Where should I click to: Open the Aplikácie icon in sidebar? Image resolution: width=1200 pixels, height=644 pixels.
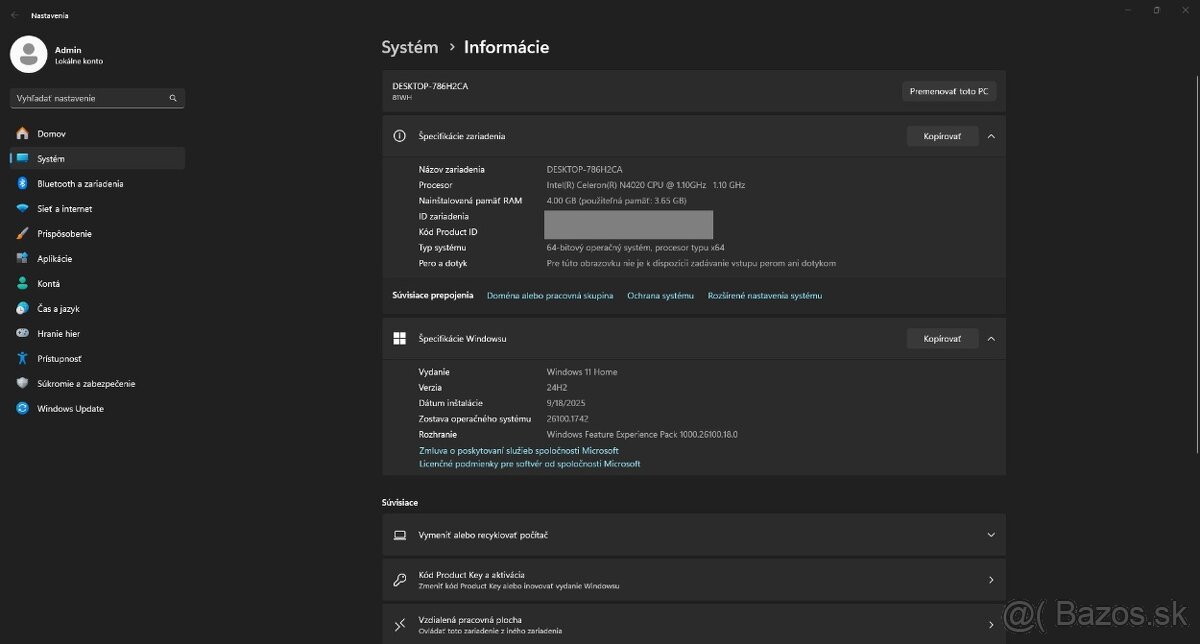[x=22, y=259]
